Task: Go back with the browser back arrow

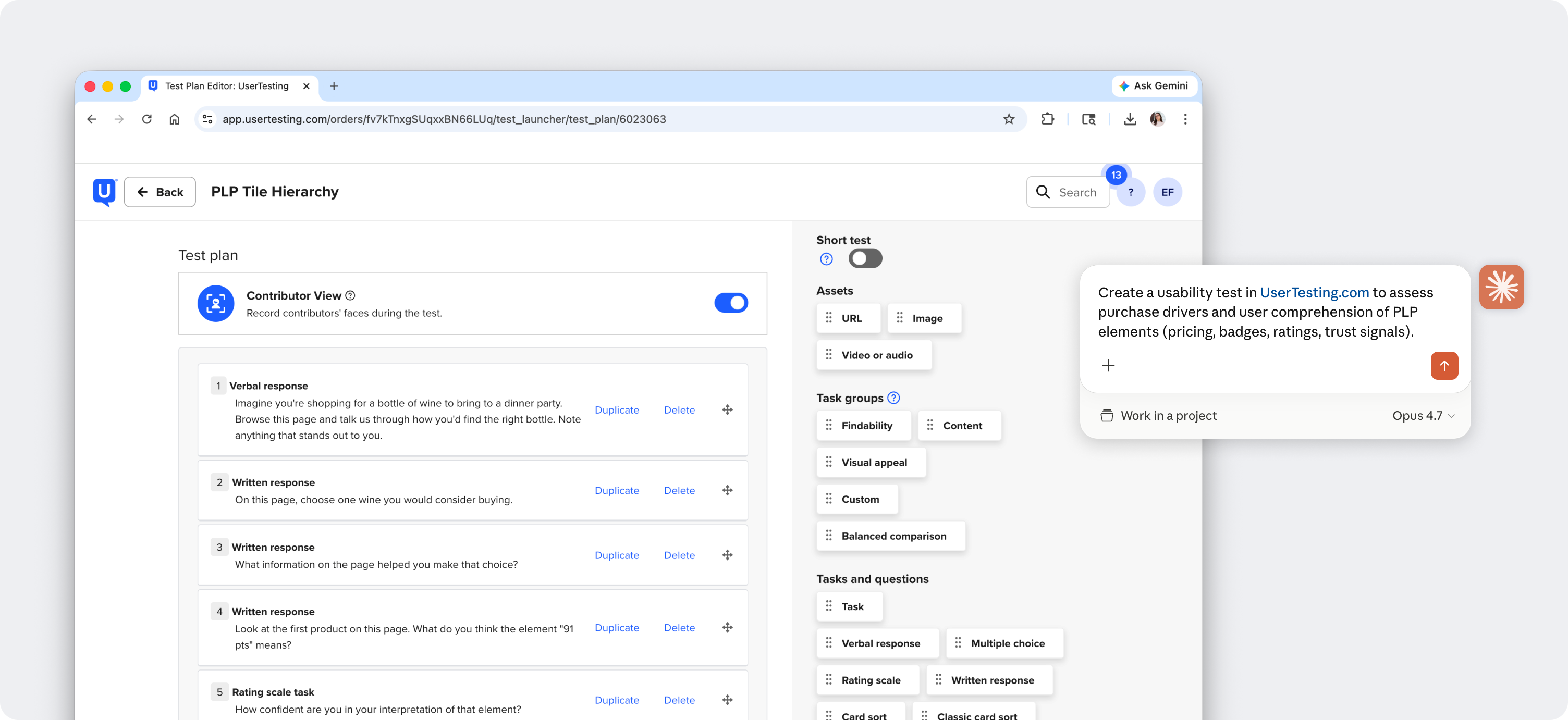Action: point(92,119)
